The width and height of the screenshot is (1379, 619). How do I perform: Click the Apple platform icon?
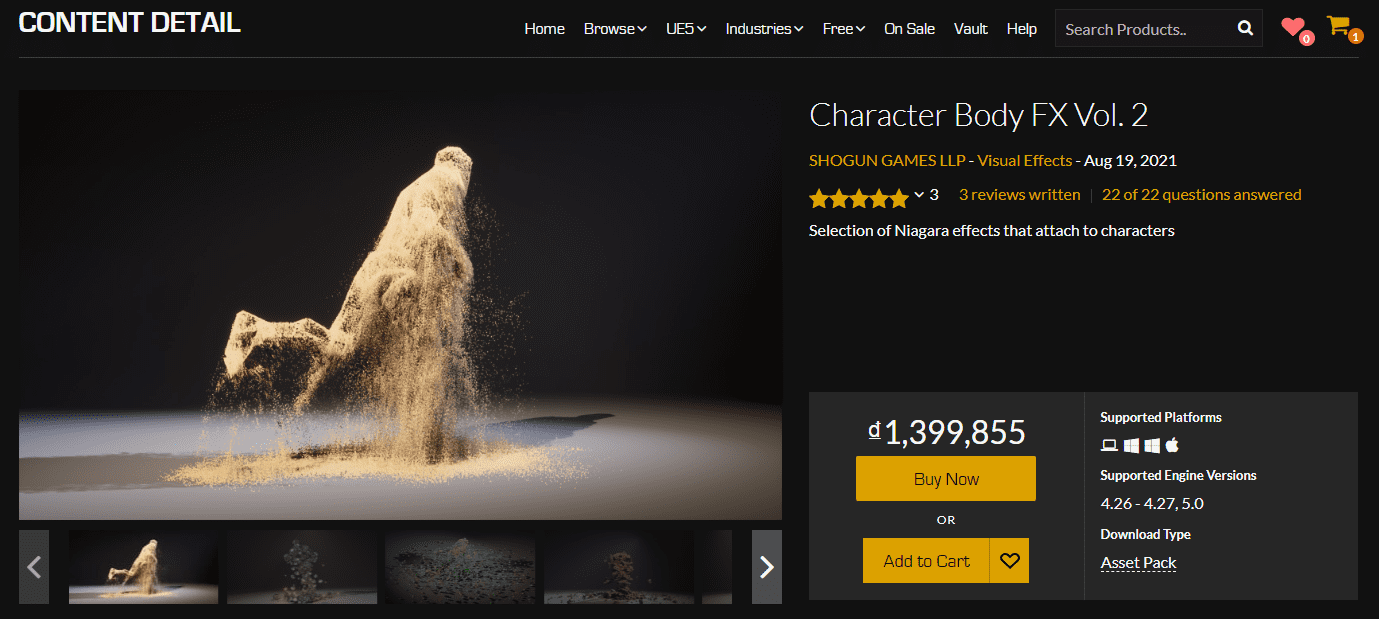click(x=1172, y=445)
